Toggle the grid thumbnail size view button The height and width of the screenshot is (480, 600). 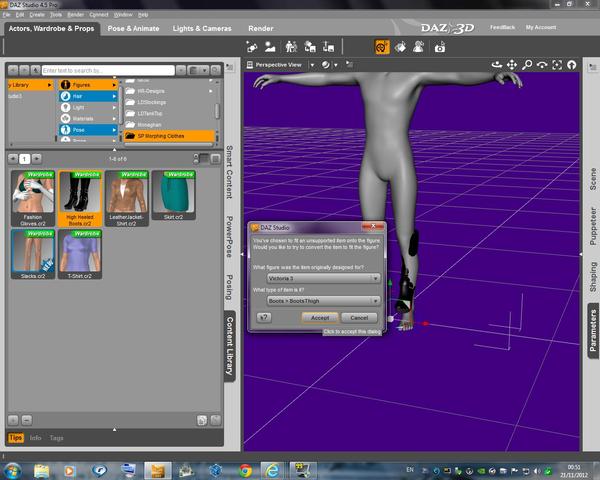[204, 158]
